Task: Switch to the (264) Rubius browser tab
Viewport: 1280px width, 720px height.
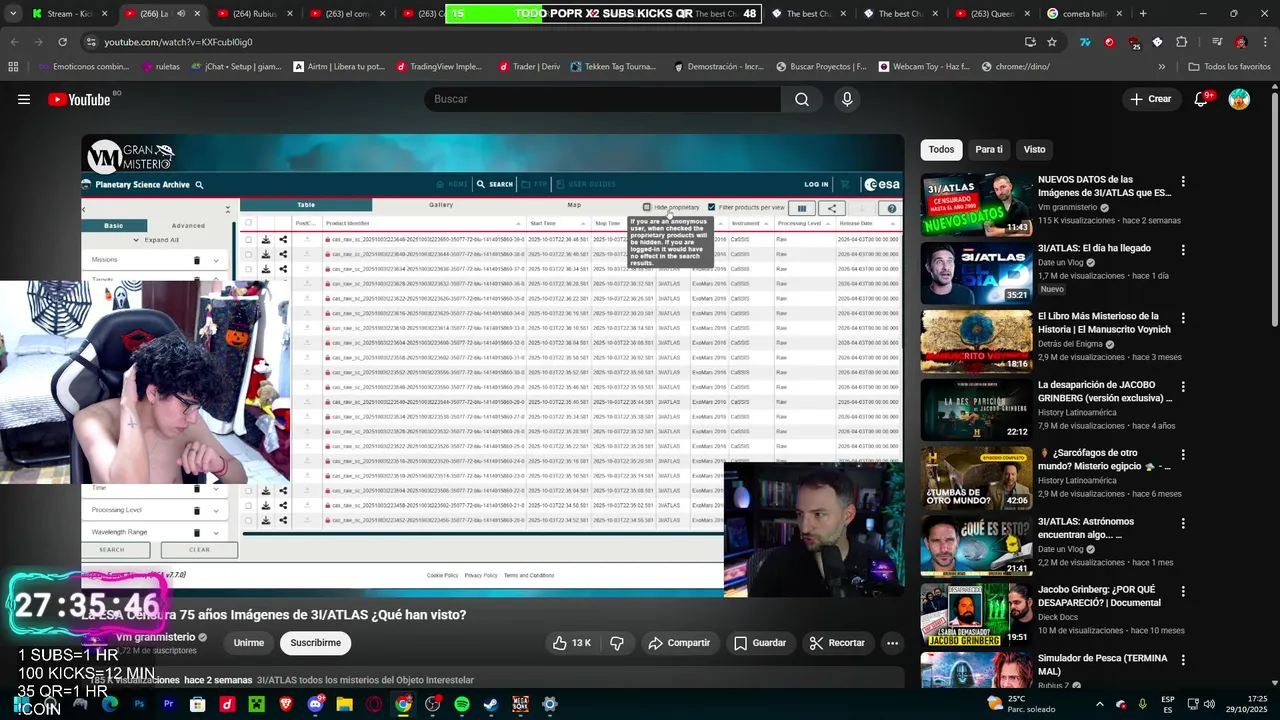Action: 255,14
